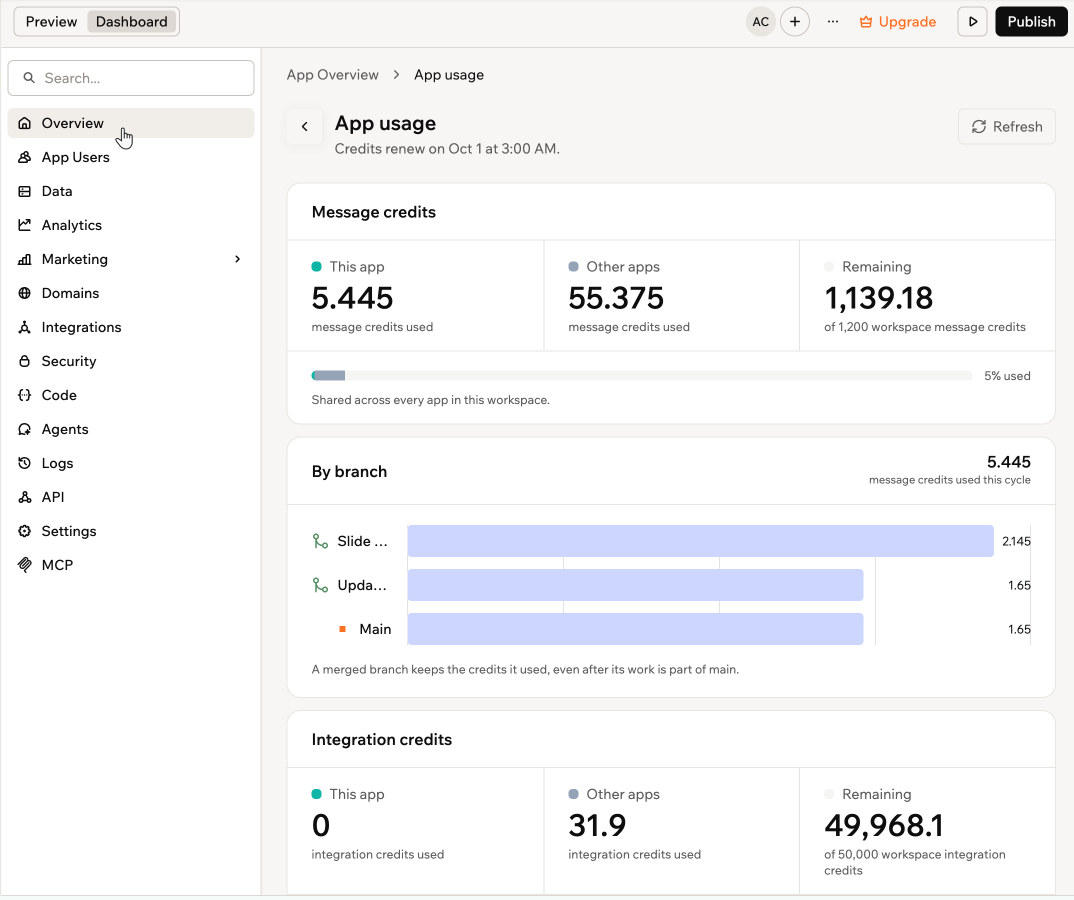Click the back arrow beside App usage
Viewport: 1074px width, 900px height.
coord(305,126)
